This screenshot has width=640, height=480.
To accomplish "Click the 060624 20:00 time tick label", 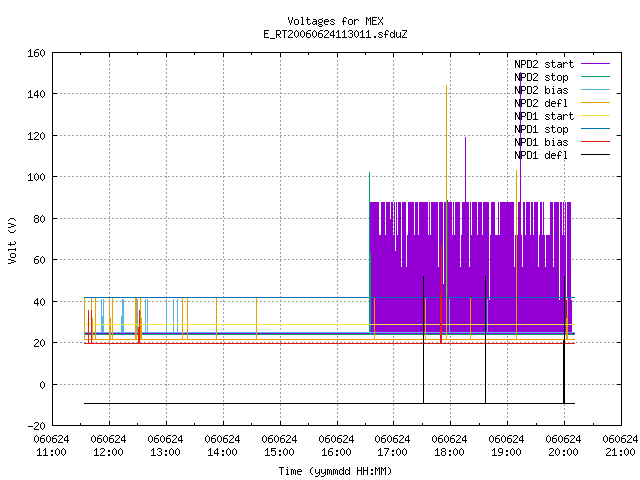I will click(x=564, y=446).
